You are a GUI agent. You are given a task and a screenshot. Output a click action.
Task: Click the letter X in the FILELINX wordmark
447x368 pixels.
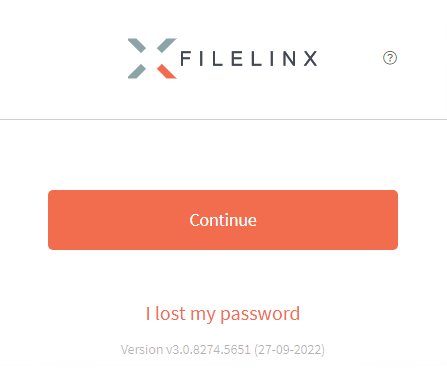[310, 59]
